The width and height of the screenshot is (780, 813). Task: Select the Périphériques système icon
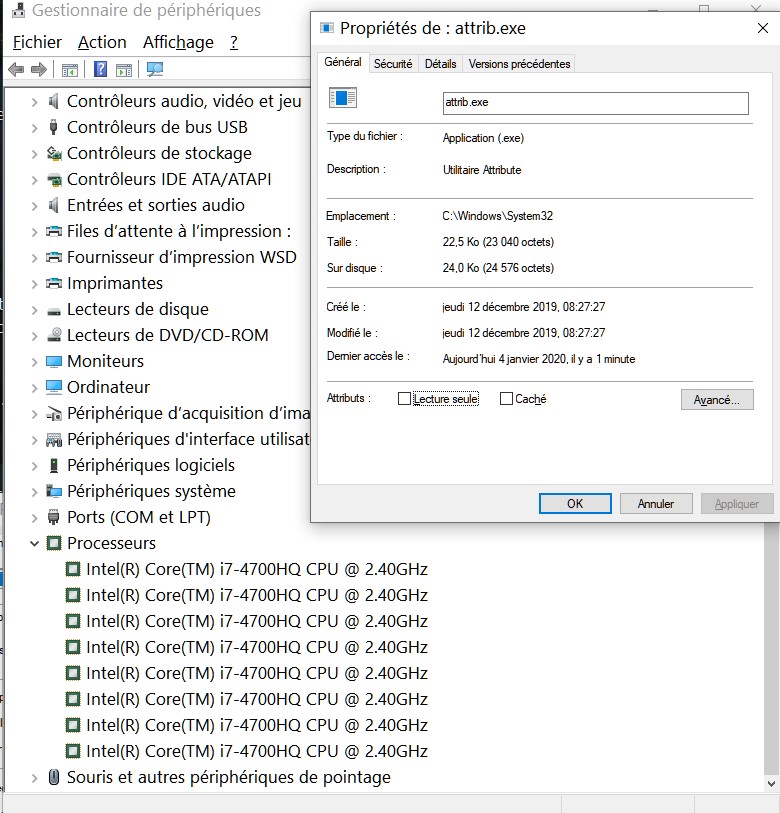pyautogui.click(x=54, y=491)
